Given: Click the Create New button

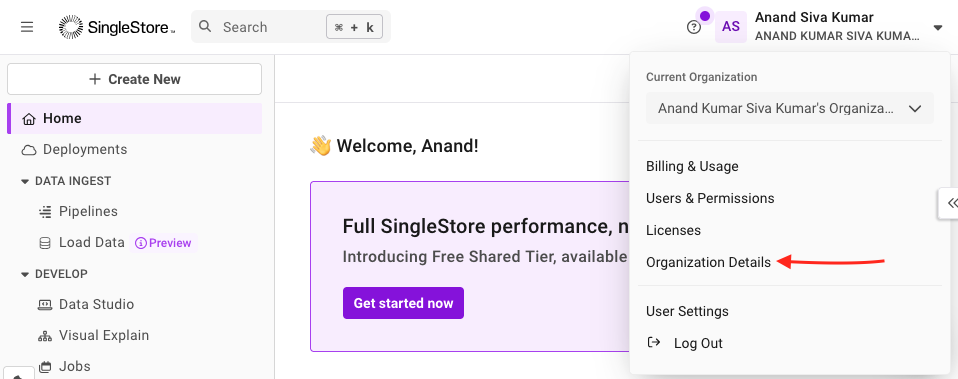Looking at the screenshot, I should 134,79.
